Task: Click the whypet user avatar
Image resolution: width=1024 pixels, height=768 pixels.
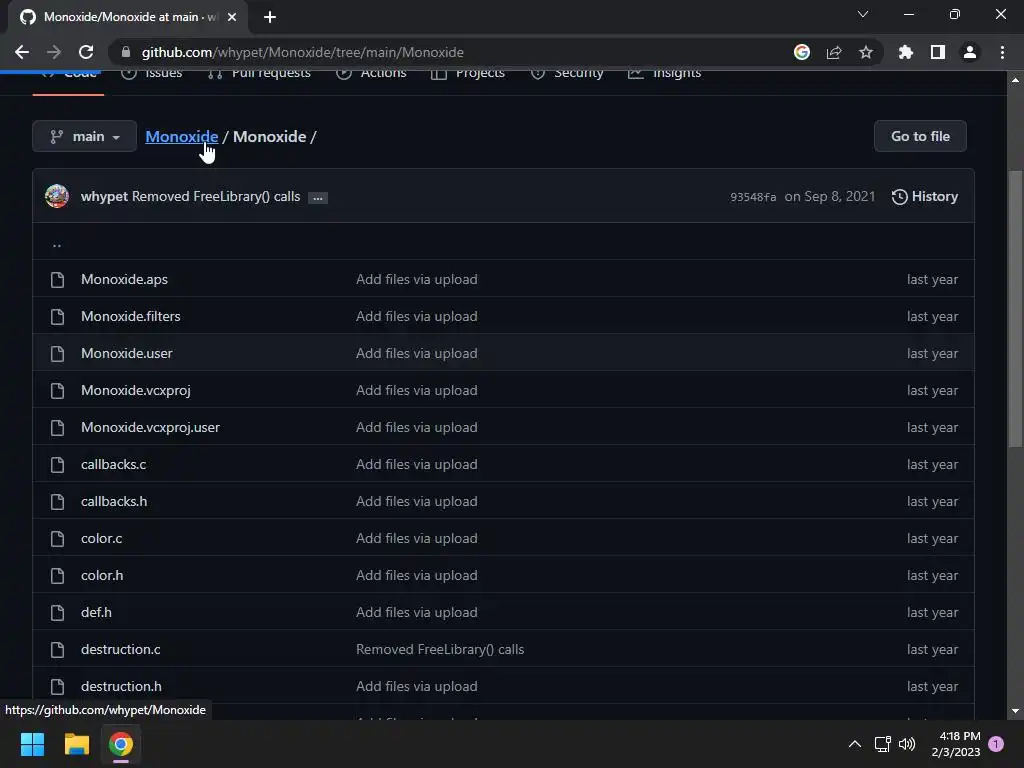Action: pyautogui.click(x=57, y=197)
